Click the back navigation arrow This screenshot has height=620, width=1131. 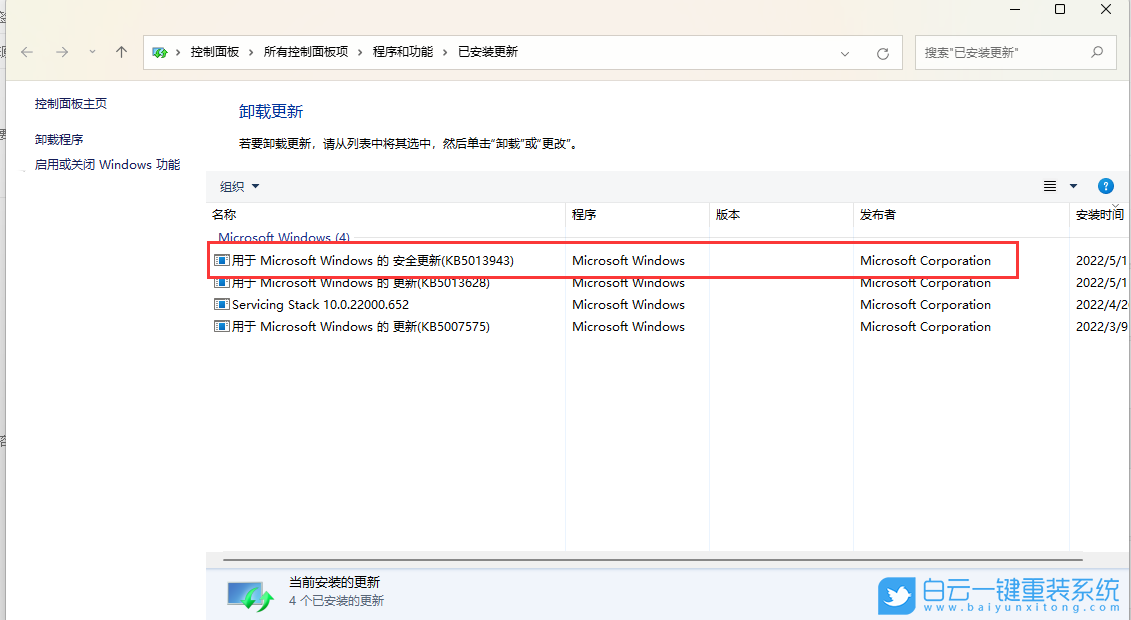pyautogui.click(x=26, y=52)
